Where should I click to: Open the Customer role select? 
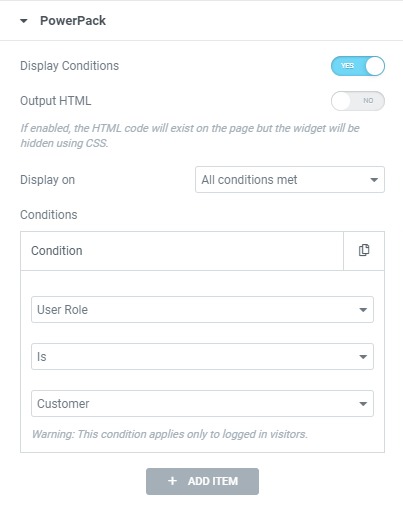click(202, 404)
